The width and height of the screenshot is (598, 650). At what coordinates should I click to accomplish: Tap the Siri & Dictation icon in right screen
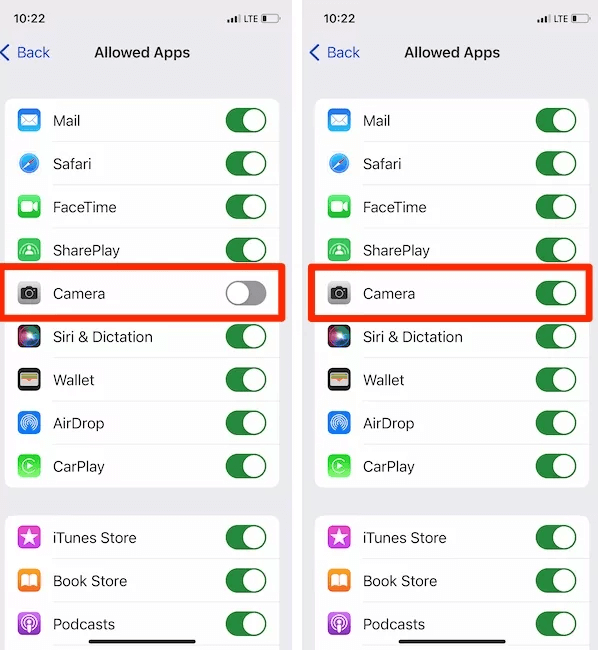click(339, 336)
